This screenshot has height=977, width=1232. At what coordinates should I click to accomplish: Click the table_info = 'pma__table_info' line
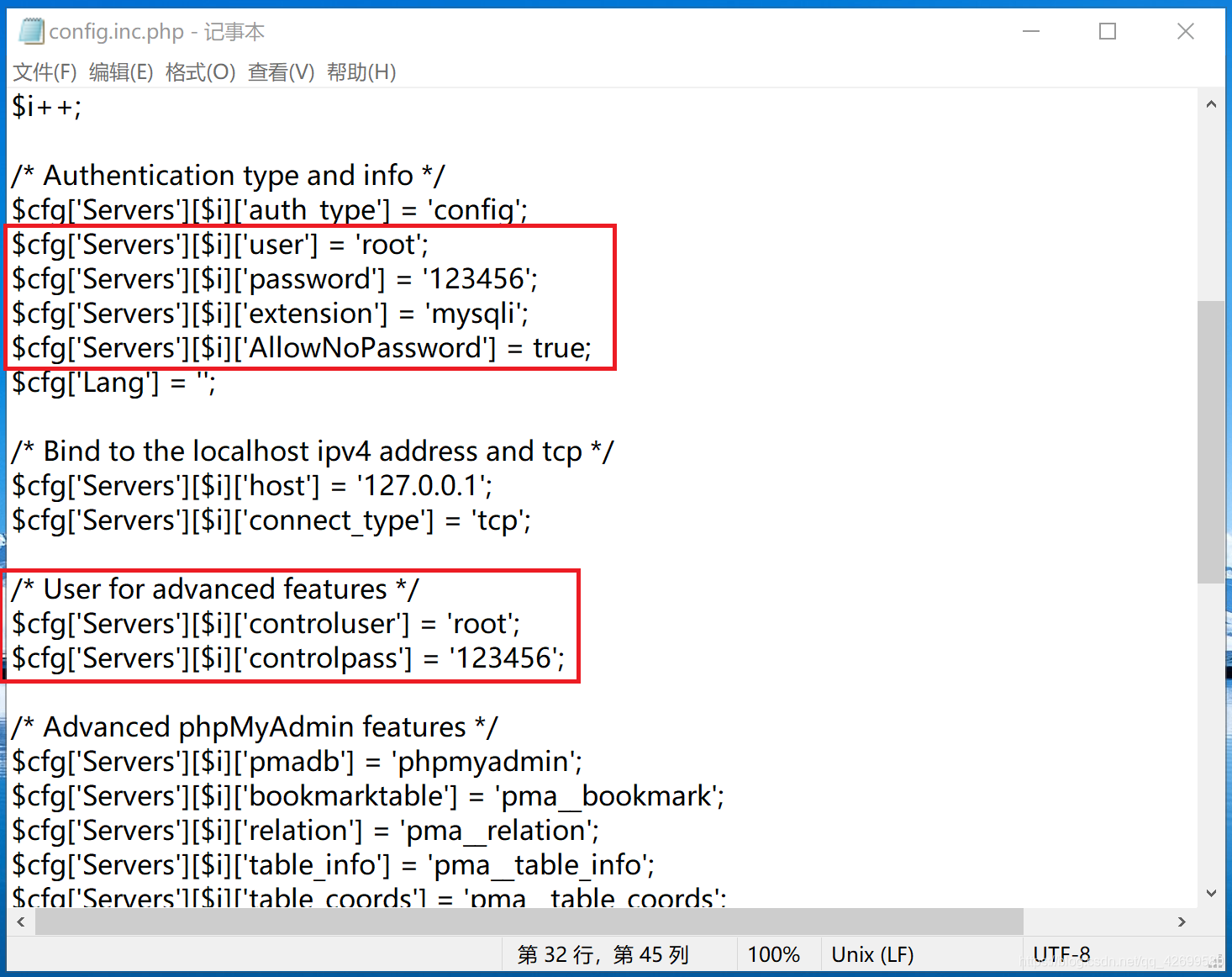point(334,865)
